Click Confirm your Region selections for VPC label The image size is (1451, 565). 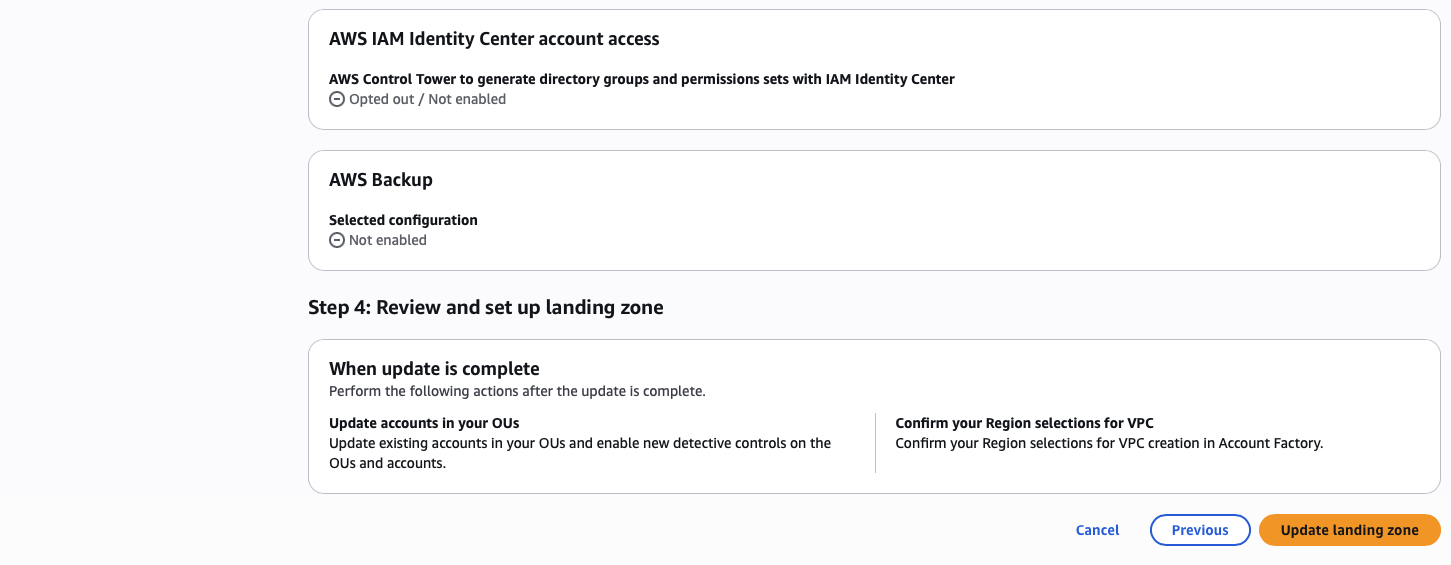tap(1024, 423)
